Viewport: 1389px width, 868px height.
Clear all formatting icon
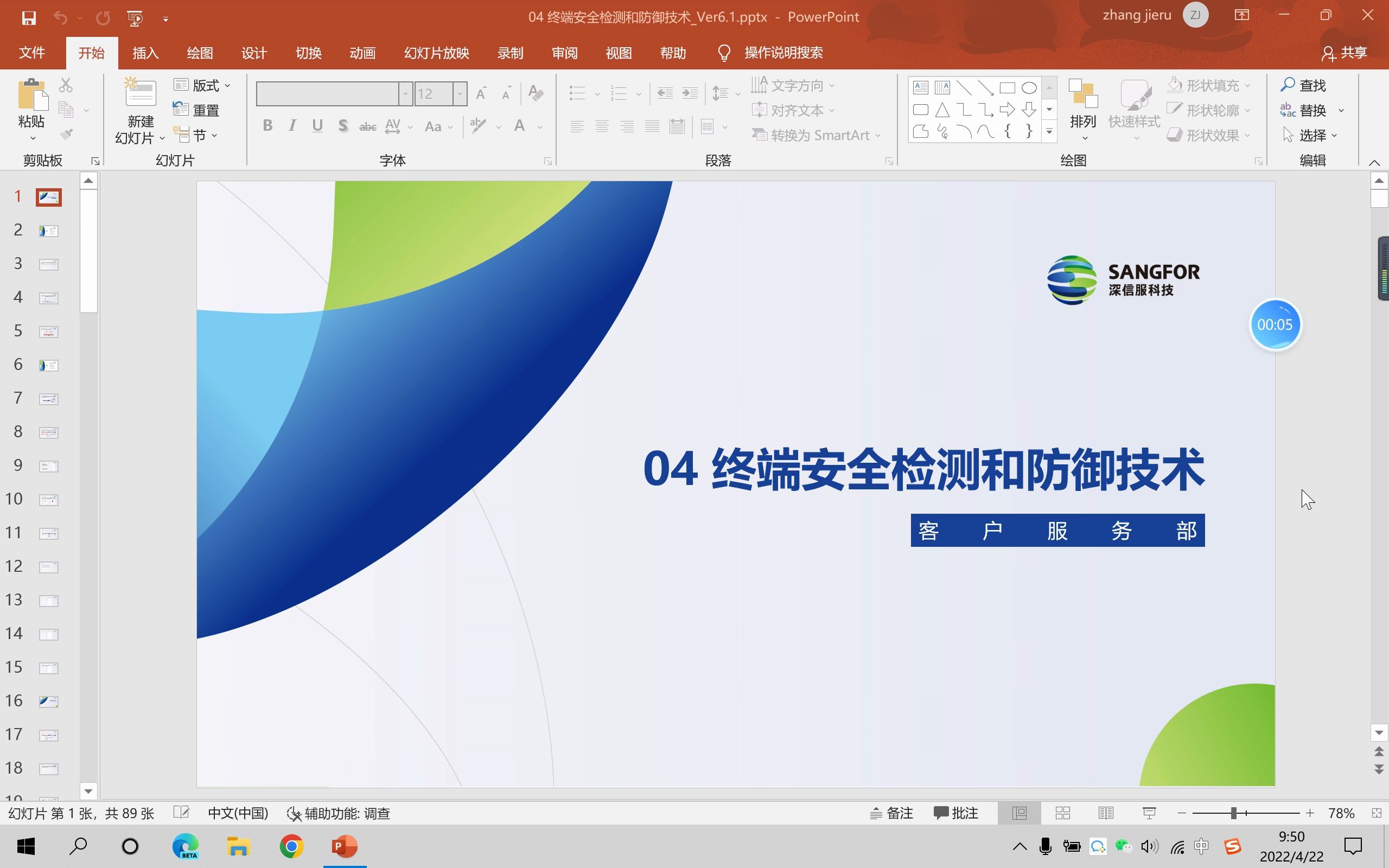[x=536, y=93]
